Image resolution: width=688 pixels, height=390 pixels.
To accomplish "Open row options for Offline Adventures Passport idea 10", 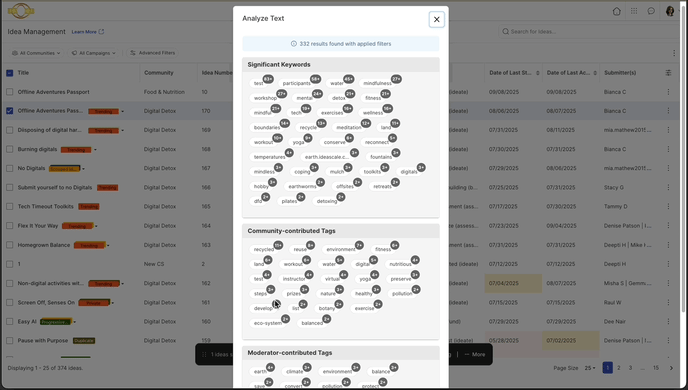I will (x=668, y=92).
